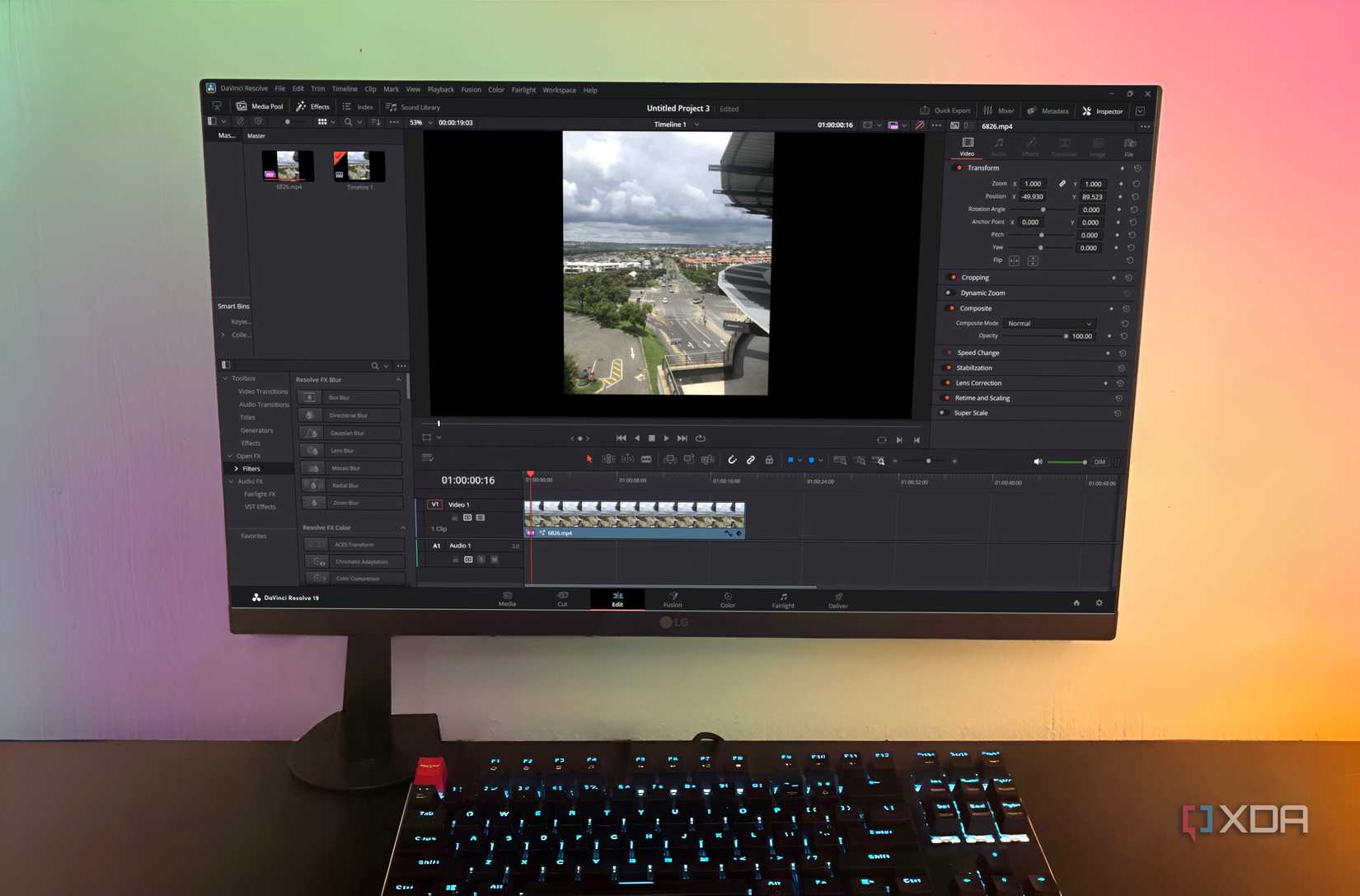Enable the Dynamic Zoom toggle

click(949, 293)
